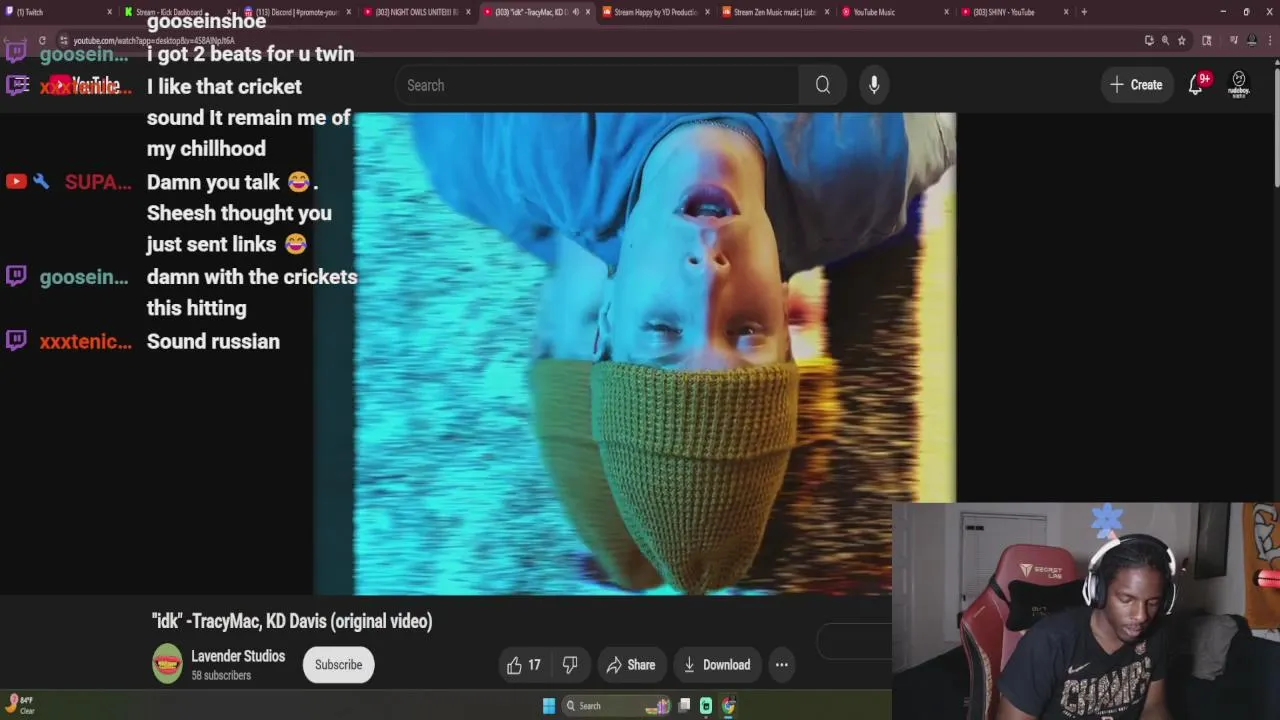The height and width of the screenshot is (720, 1280).
Task: Open Chrome from the taskbar
Action: point(728,706)
